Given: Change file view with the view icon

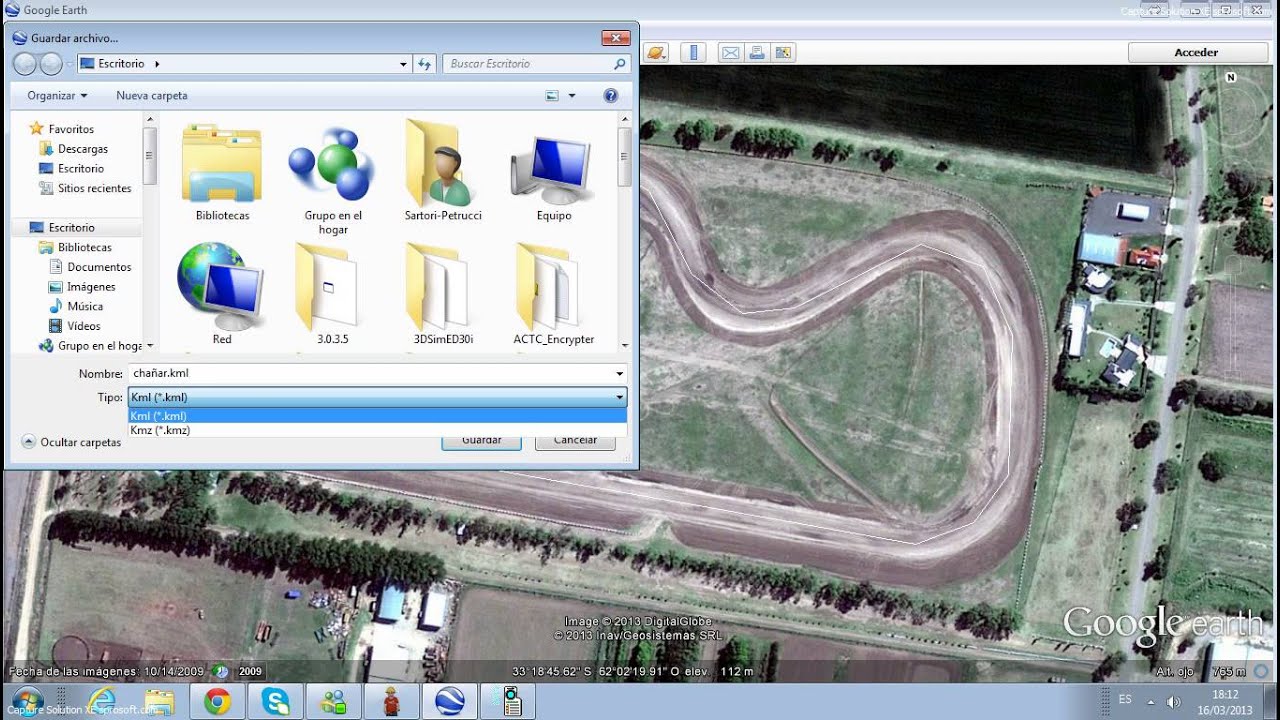Looking at the screenshot, I should 552,95.
